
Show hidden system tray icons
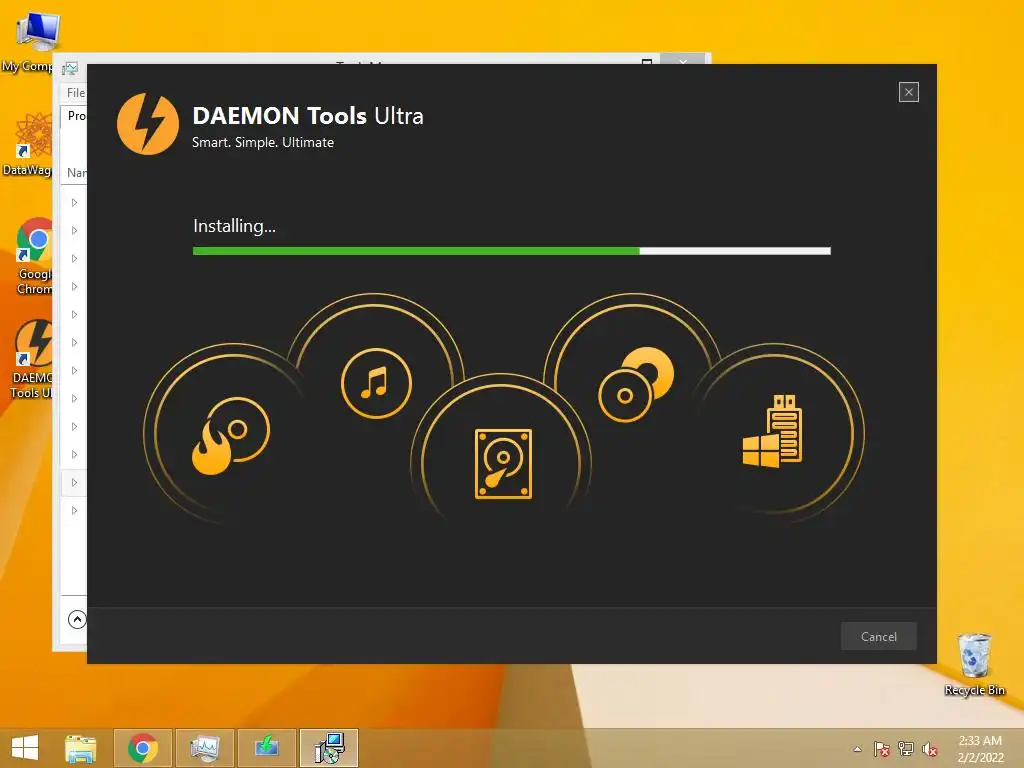857,749
